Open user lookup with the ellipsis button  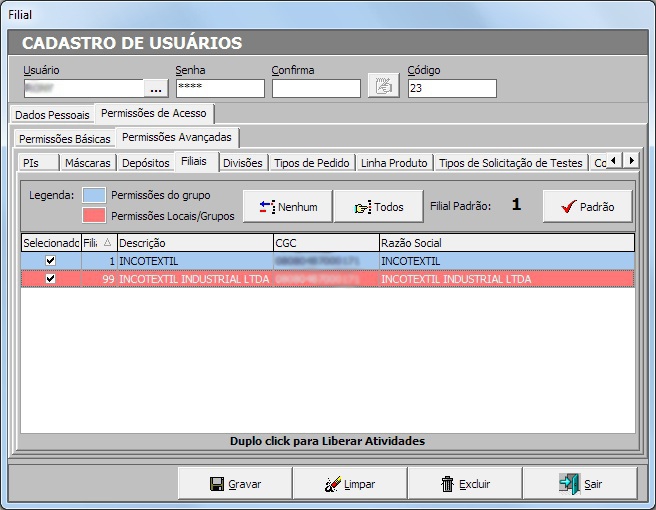[x=156, y=88]
